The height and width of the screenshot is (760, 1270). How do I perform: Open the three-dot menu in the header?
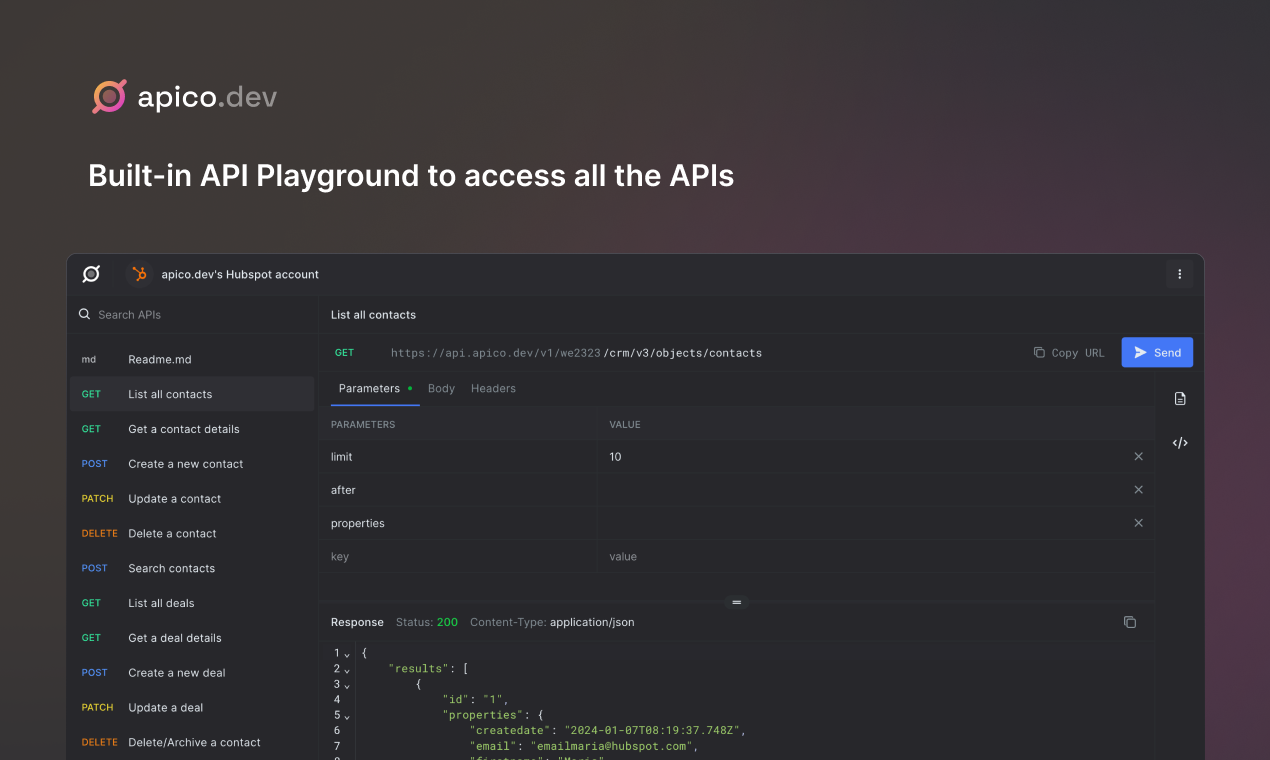(x=1180, y=274)
